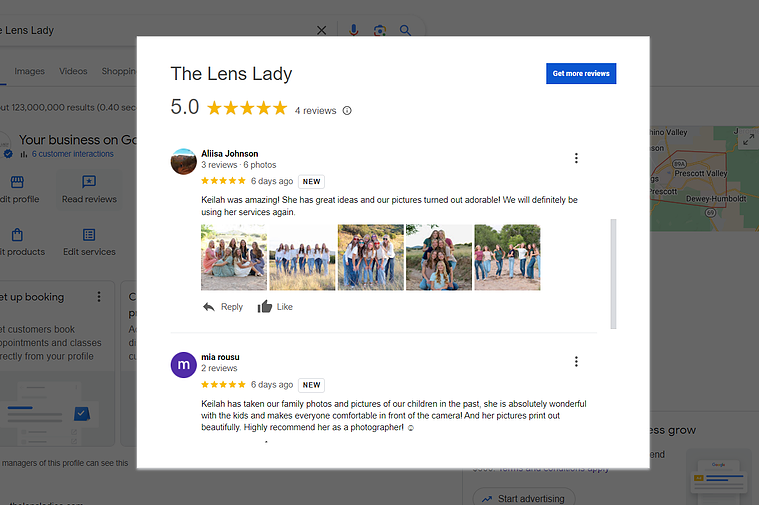Screen dimensions: 759x505
Task: Click the Start advertising button
Action: tap(524, 498)
